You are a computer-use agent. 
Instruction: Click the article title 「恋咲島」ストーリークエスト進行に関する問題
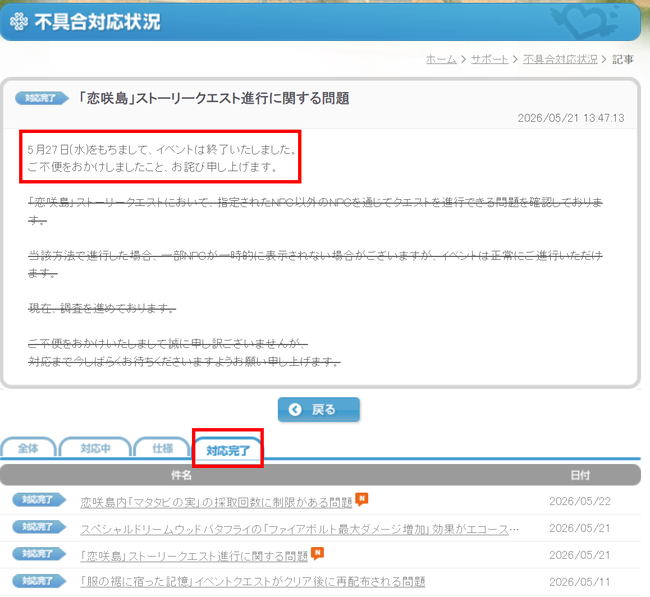tap(213, 99)
